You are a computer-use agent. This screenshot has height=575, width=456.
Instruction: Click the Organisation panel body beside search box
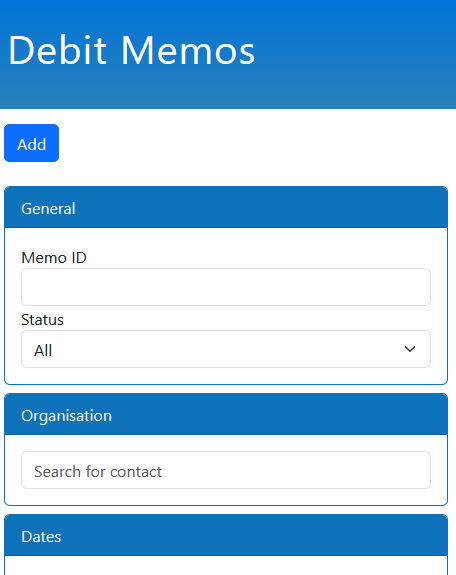click(226, 497)
